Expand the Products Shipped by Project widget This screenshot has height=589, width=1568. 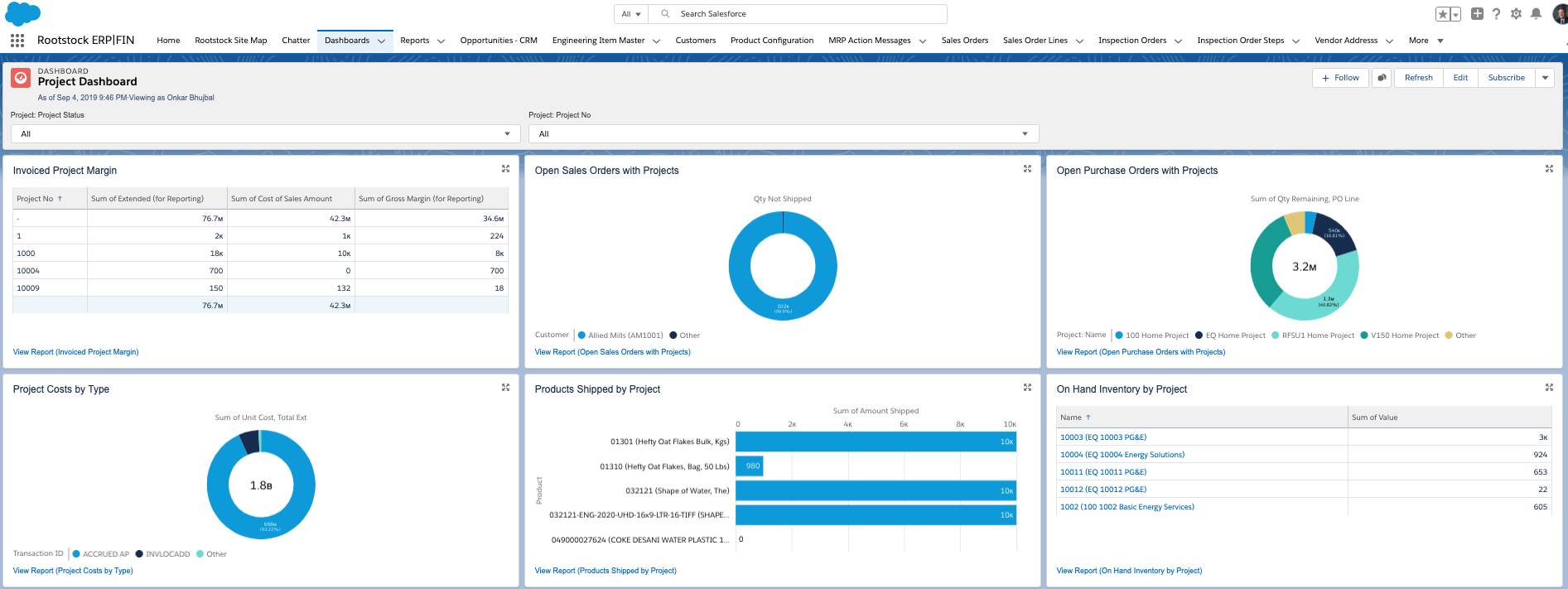pos(1027,388)
